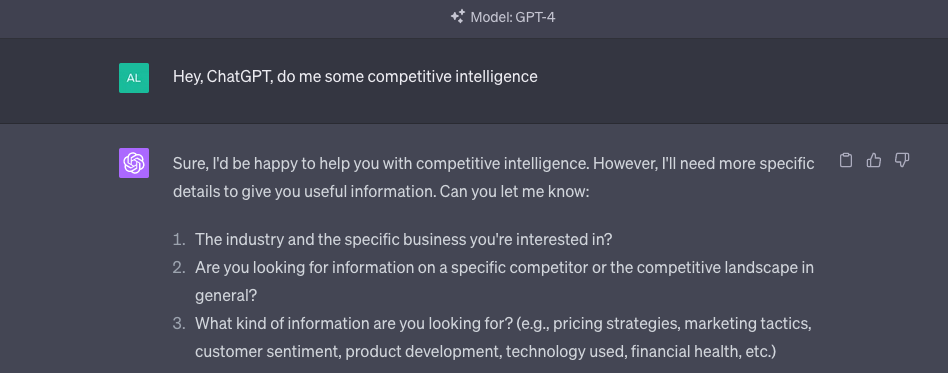Click the word general? in item two

click(x=226, y=296)
